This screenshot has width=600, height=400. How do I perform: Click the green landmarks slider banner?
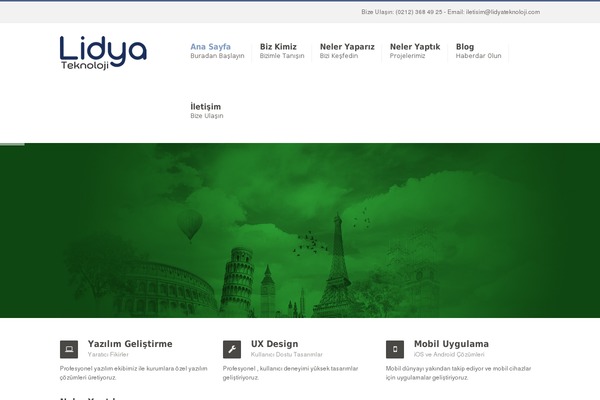(300, 230)
